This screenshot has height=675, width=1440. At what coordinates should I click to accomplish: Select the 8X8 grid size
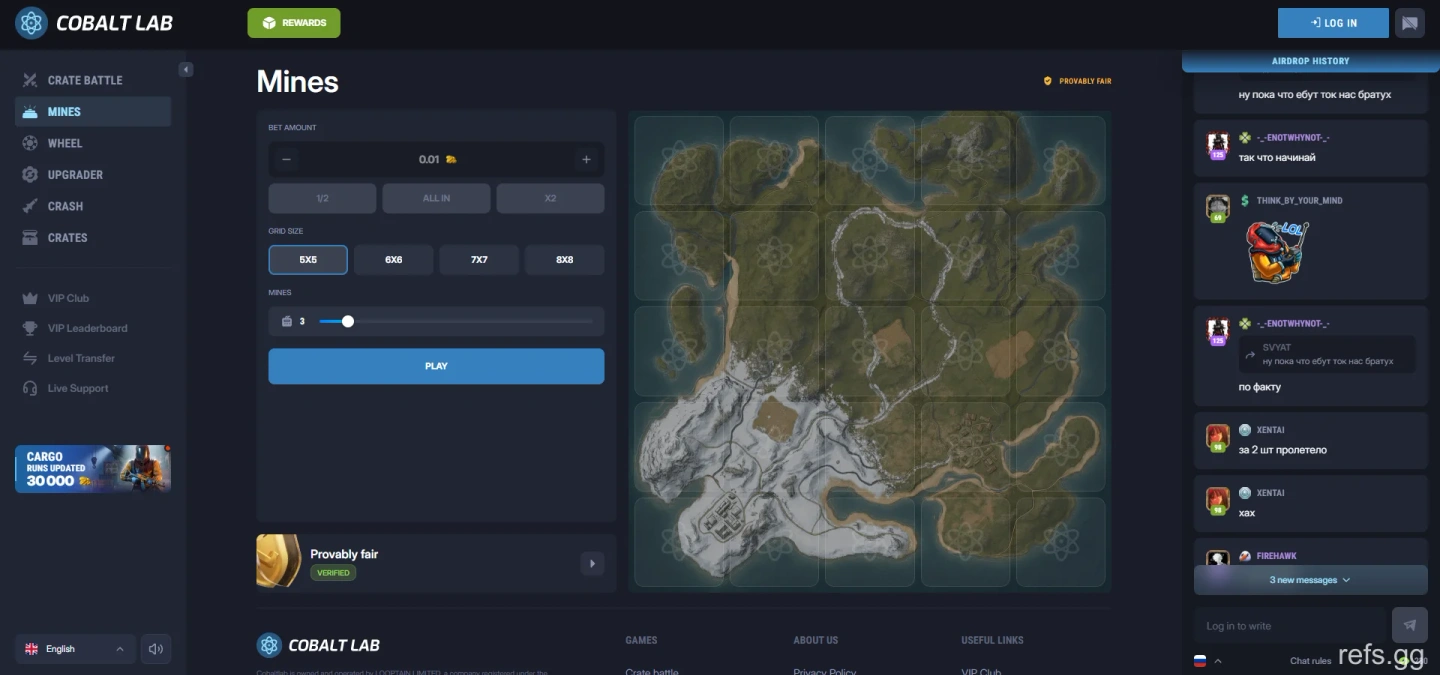(x=565, y=260)
